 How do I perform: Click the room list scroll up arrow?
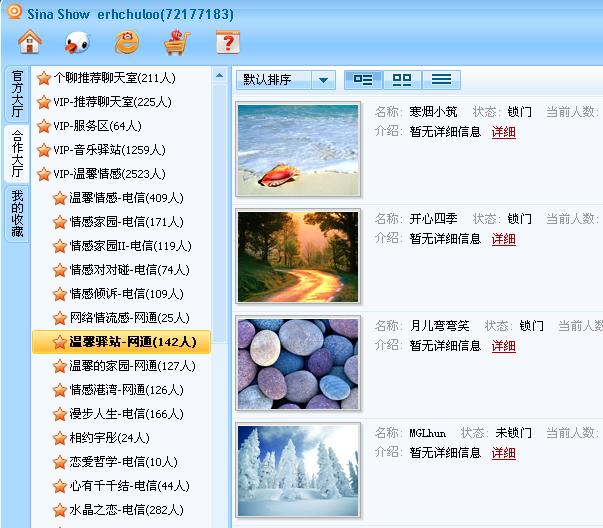(x=219, y=75)
